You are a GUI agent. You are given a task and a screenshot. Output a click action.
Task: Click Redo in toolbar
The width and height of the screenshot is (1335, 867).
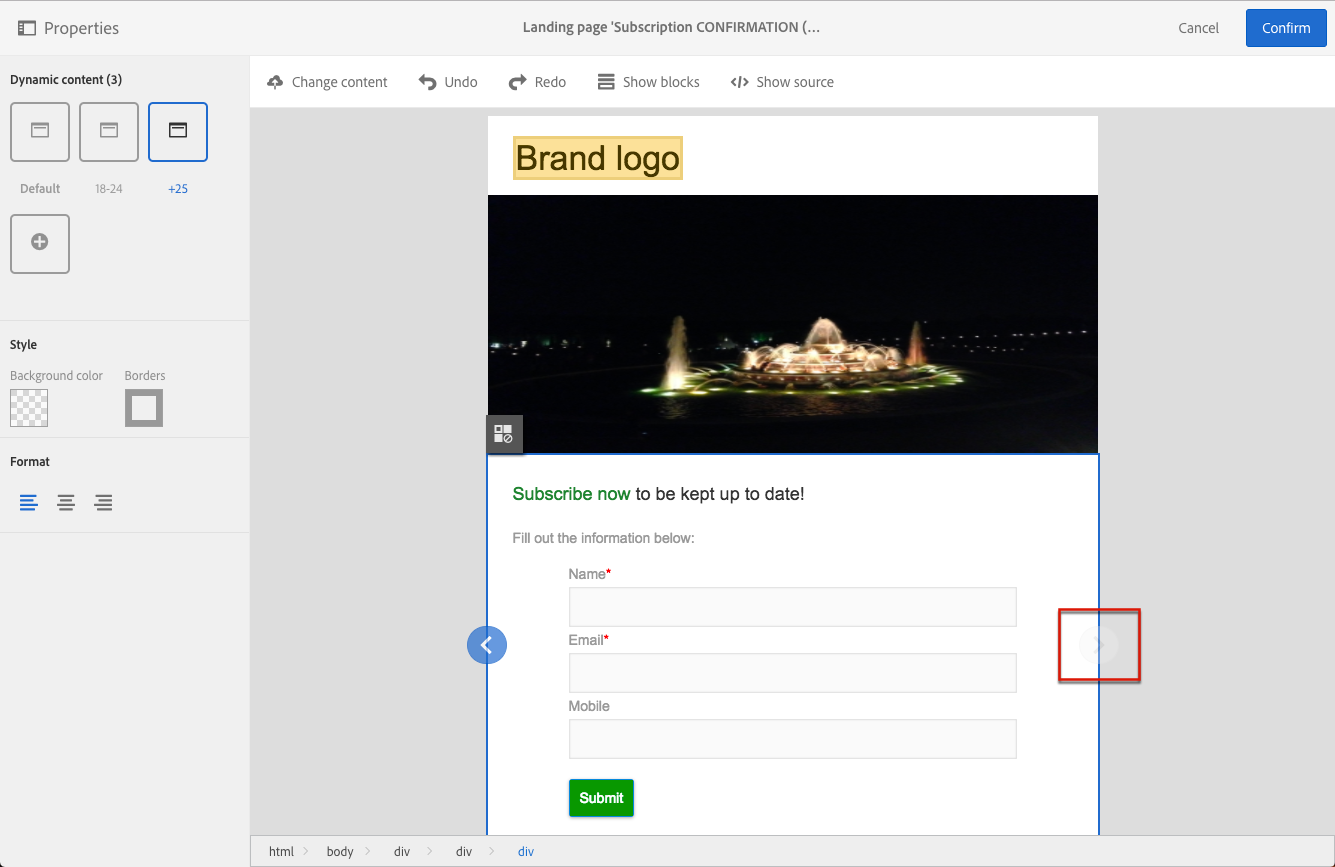click(x=537, y=82)
